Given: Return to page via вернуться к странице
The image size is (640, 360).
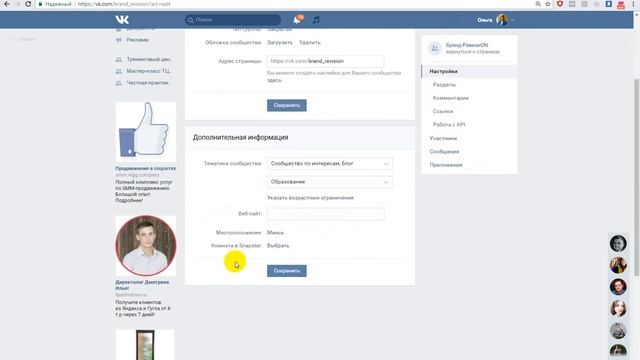Looking at the screenshot, I should [x=473, y=52].
